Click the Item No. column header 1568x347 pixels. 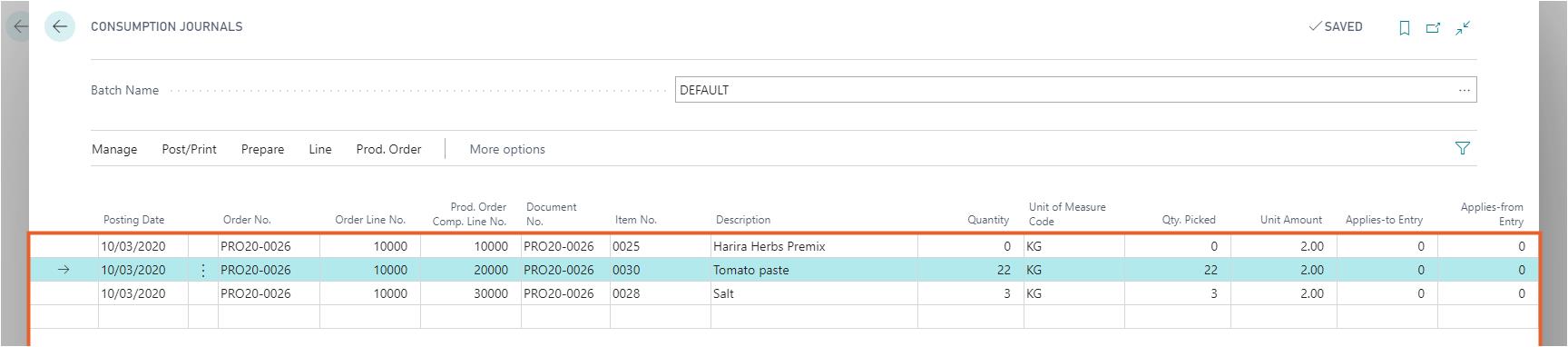click(635, 220)
